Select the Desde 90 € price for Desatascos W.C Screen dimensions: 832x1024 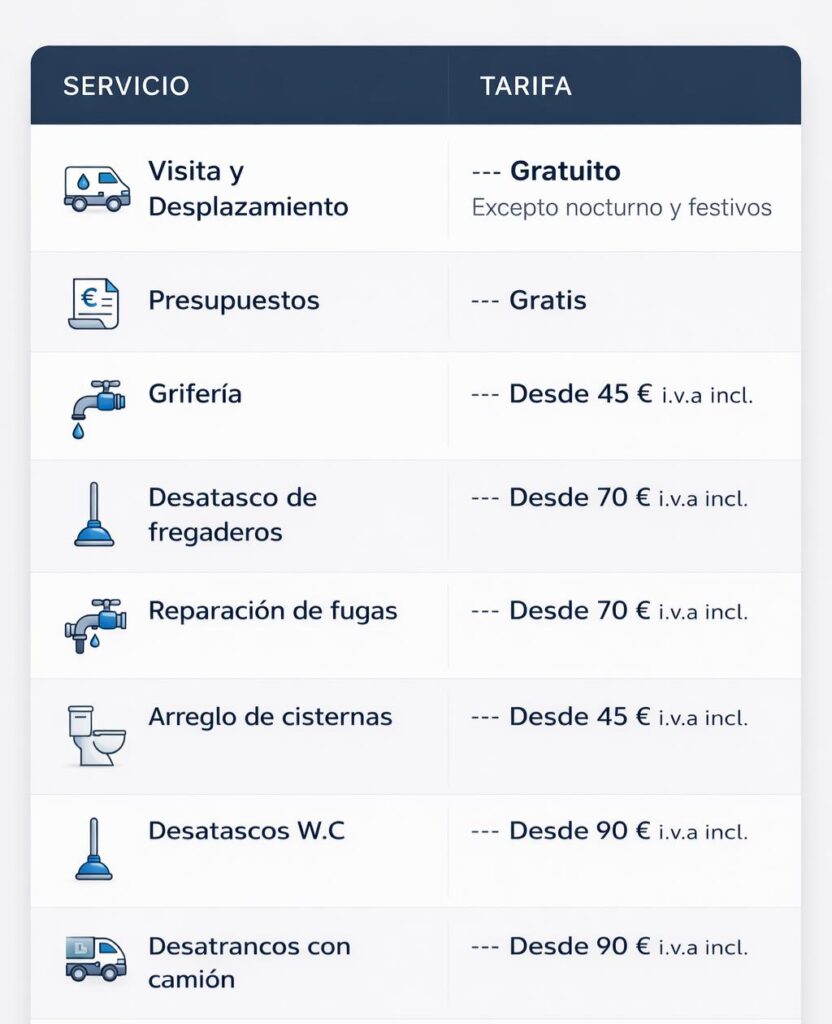point(580,831)
